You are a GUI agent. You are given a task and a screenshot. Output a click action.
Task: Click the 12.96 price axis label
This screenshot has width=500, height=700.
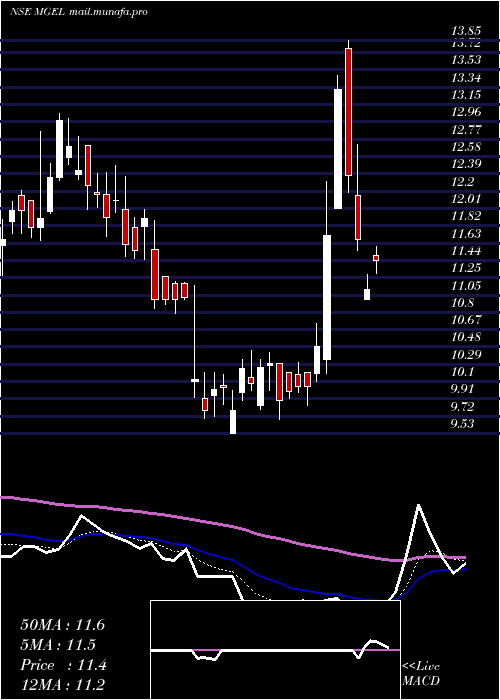click(x=466, y=112)
